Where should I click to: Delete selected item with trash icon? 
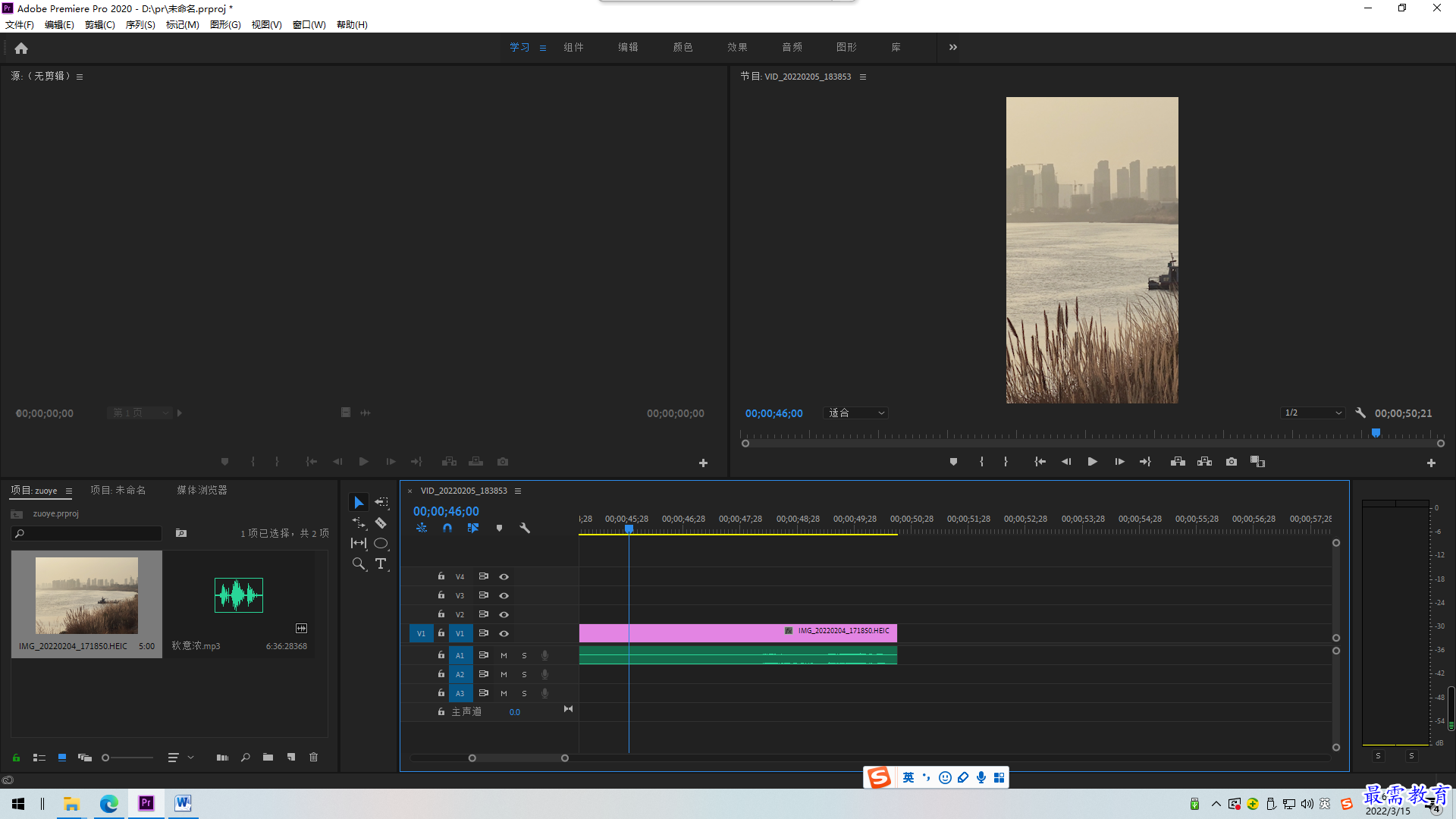pyautogui.click(x=313, y=757)
